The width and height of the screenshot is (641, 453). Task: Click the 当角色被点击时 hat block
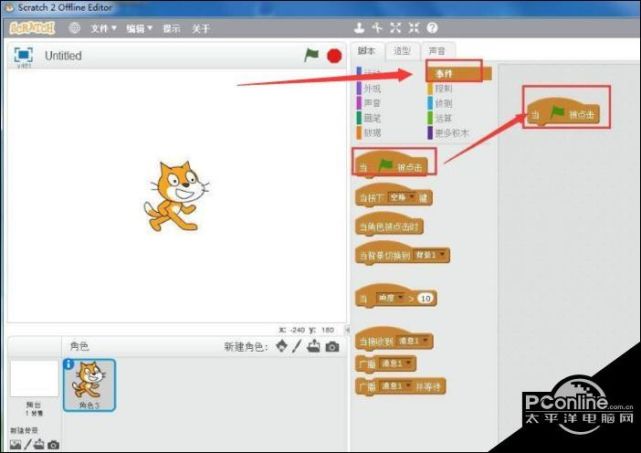tap(389, 224)
